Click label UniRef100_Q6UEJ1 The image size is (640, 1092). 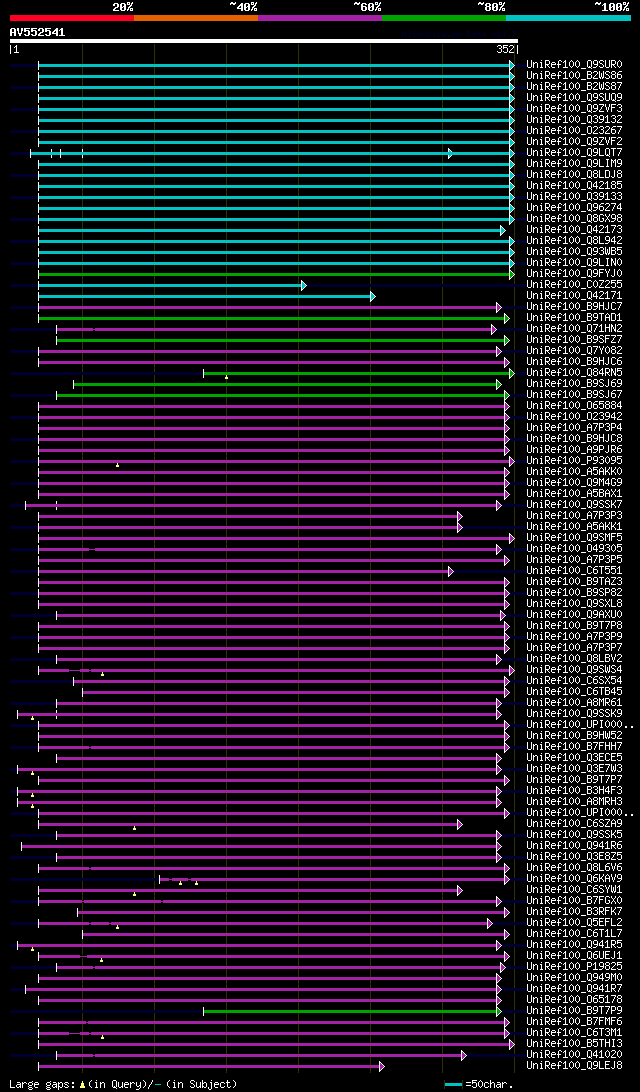click(x=575, y=956)
